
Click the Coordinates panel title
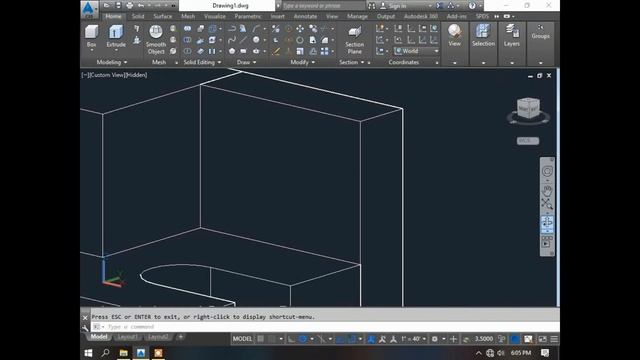[x=404, y=62]
